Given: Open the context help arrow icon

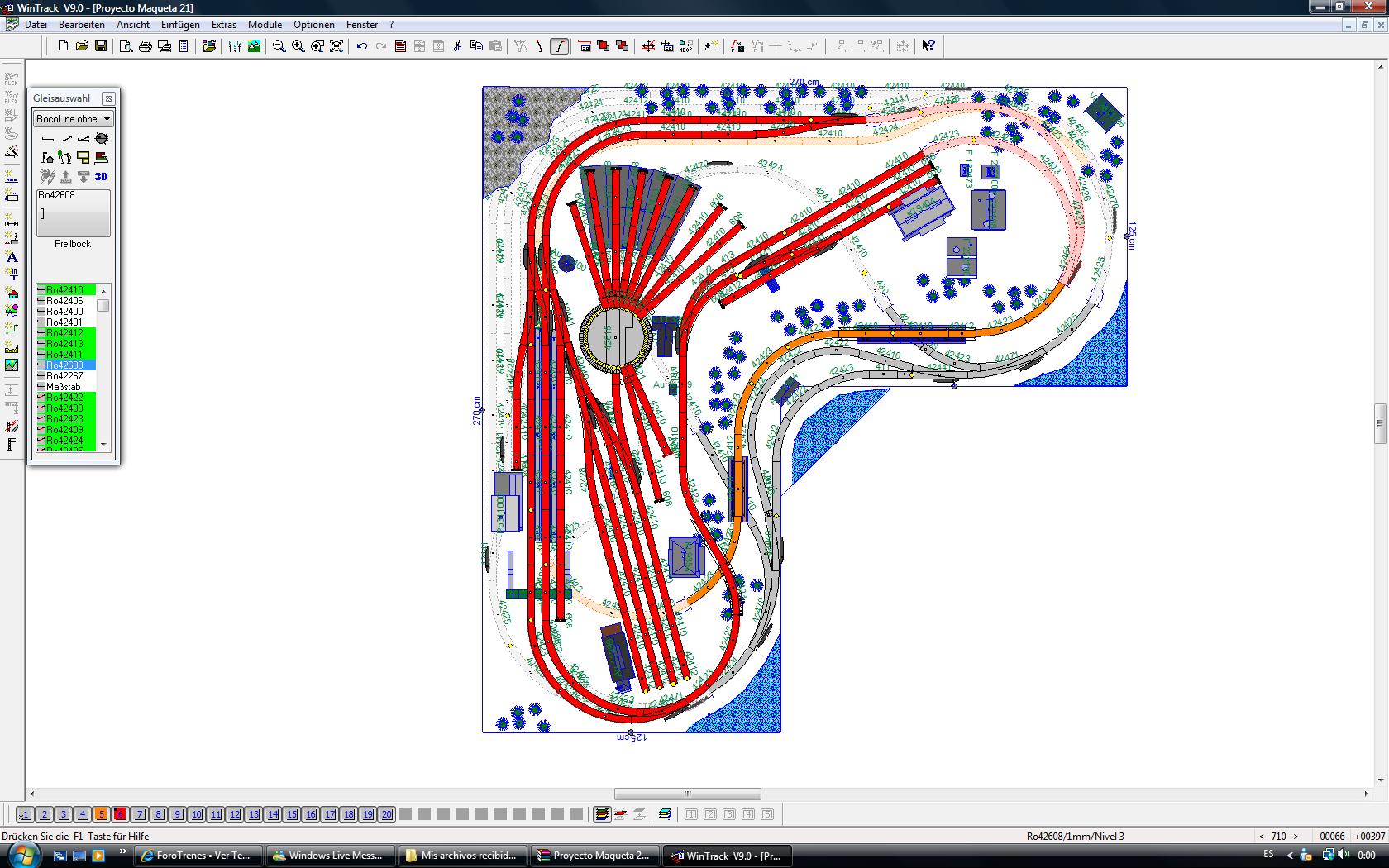Looking at the screenshot, I should point(928,46).
